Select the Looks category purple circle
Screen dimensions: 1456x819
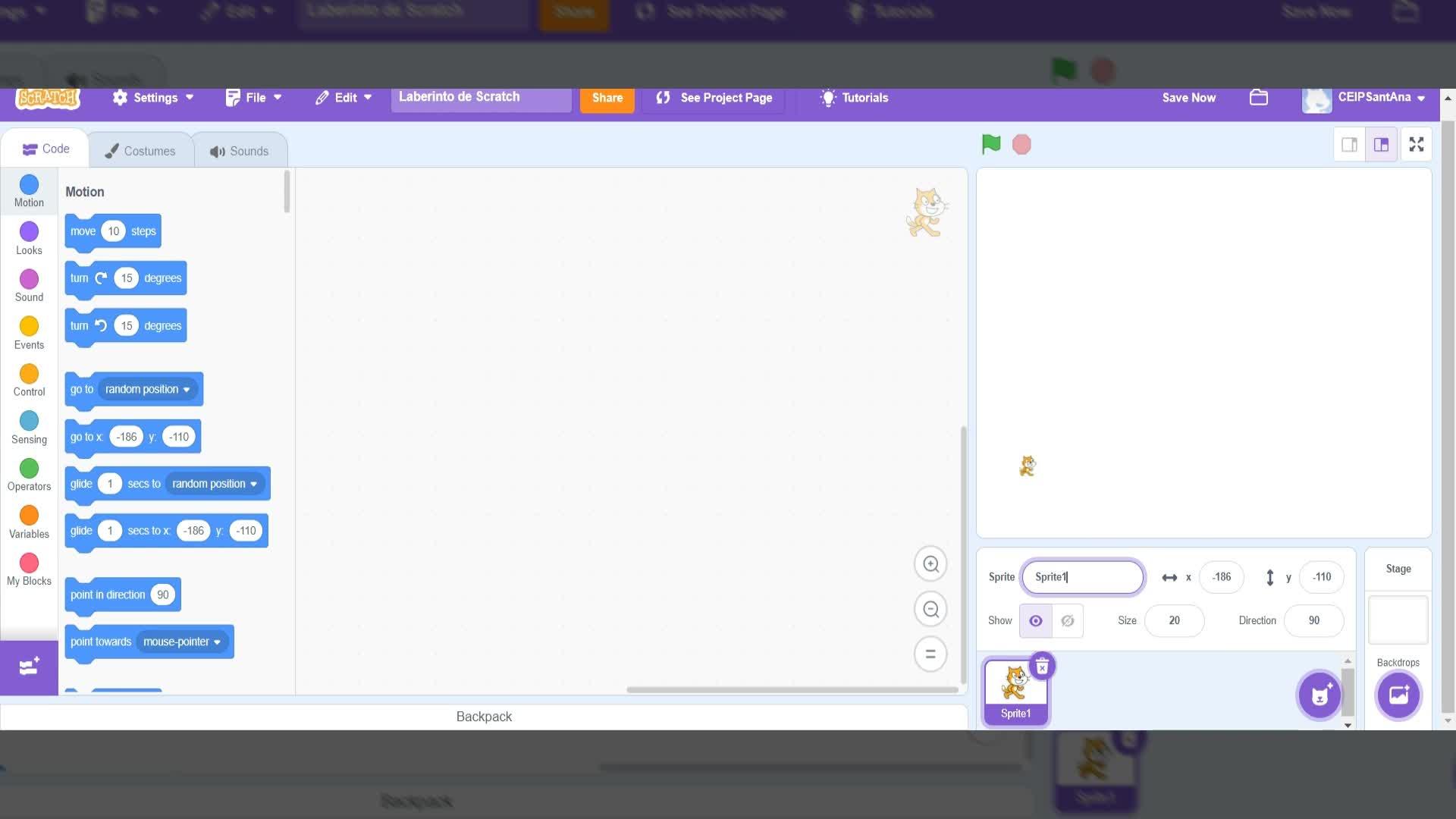[29, 232]
